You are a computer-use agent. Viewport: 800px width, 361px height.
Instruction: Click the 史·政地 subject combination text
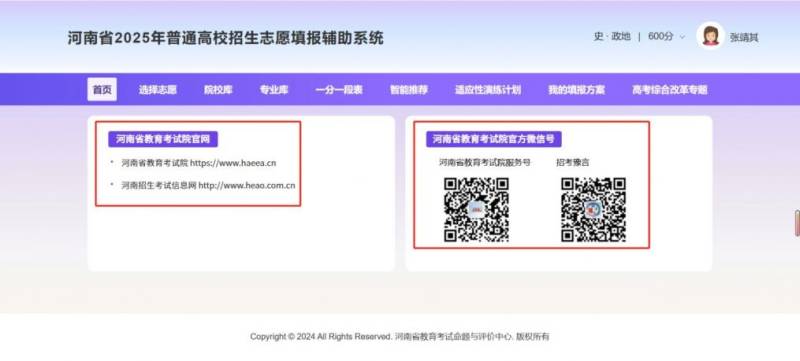point(612,37)
